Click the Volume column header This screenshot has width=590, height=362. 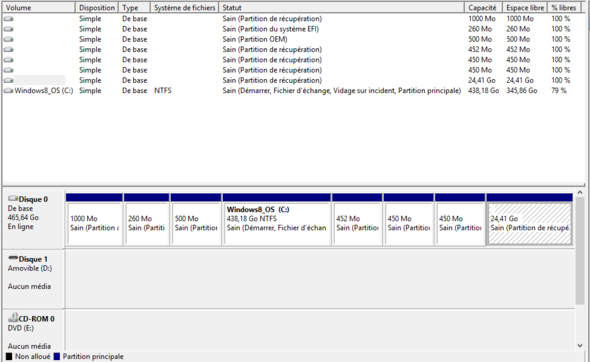(39, 8)
